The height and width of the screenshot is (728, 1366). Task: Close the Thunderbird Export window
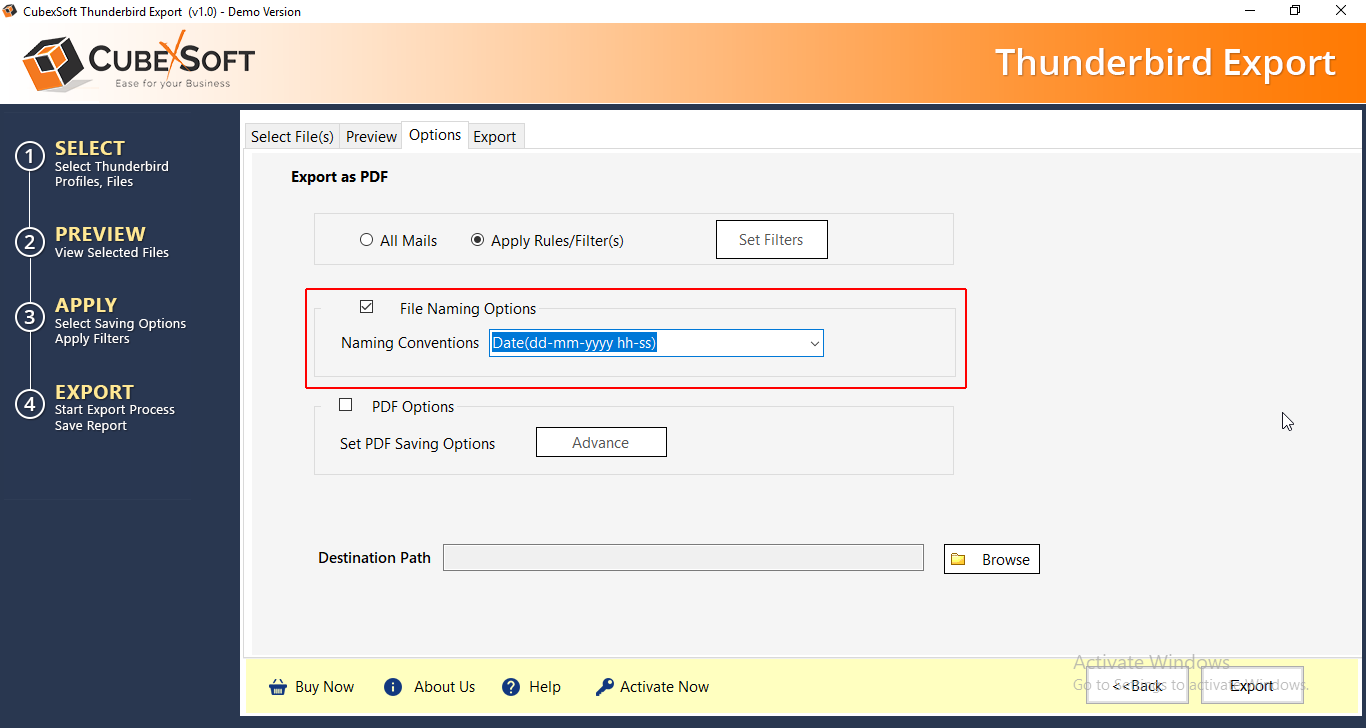(1341, 11)
